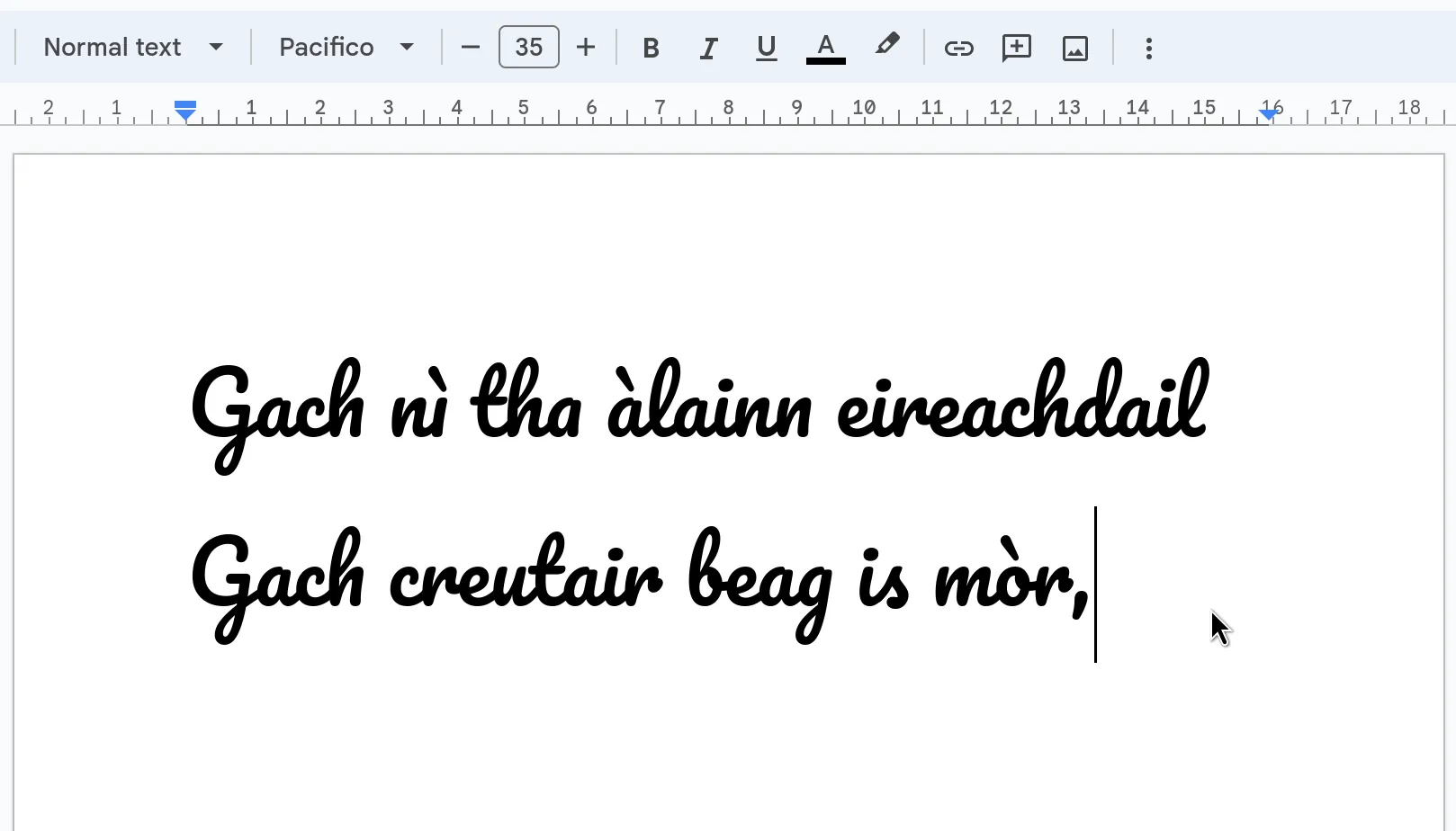Add a comment
1456x831 pixels.
[1016, 48]
